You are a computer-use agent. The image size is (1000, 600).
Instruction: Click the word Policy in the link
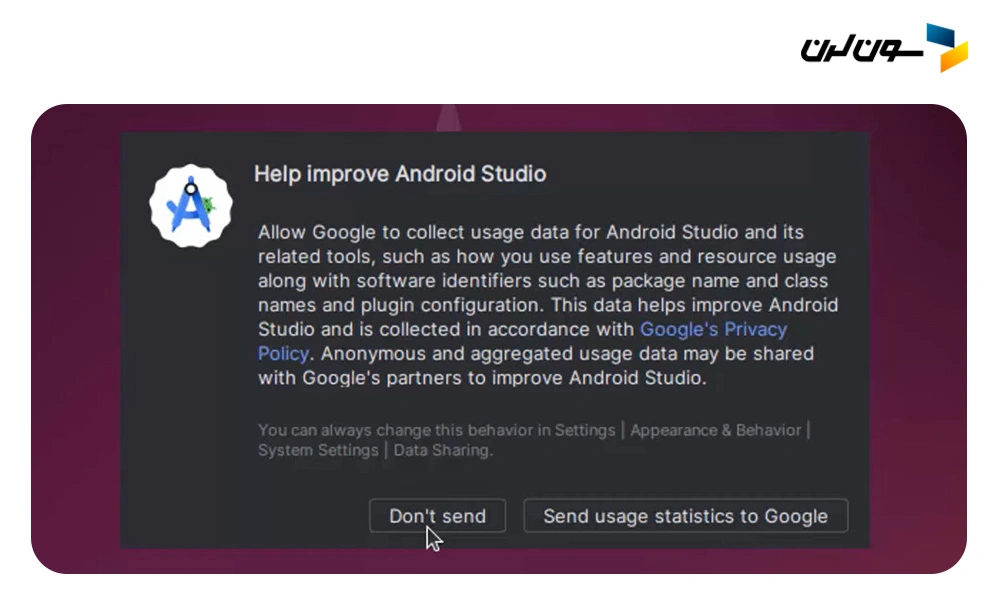pyautogui.click(x=284, y=353)
